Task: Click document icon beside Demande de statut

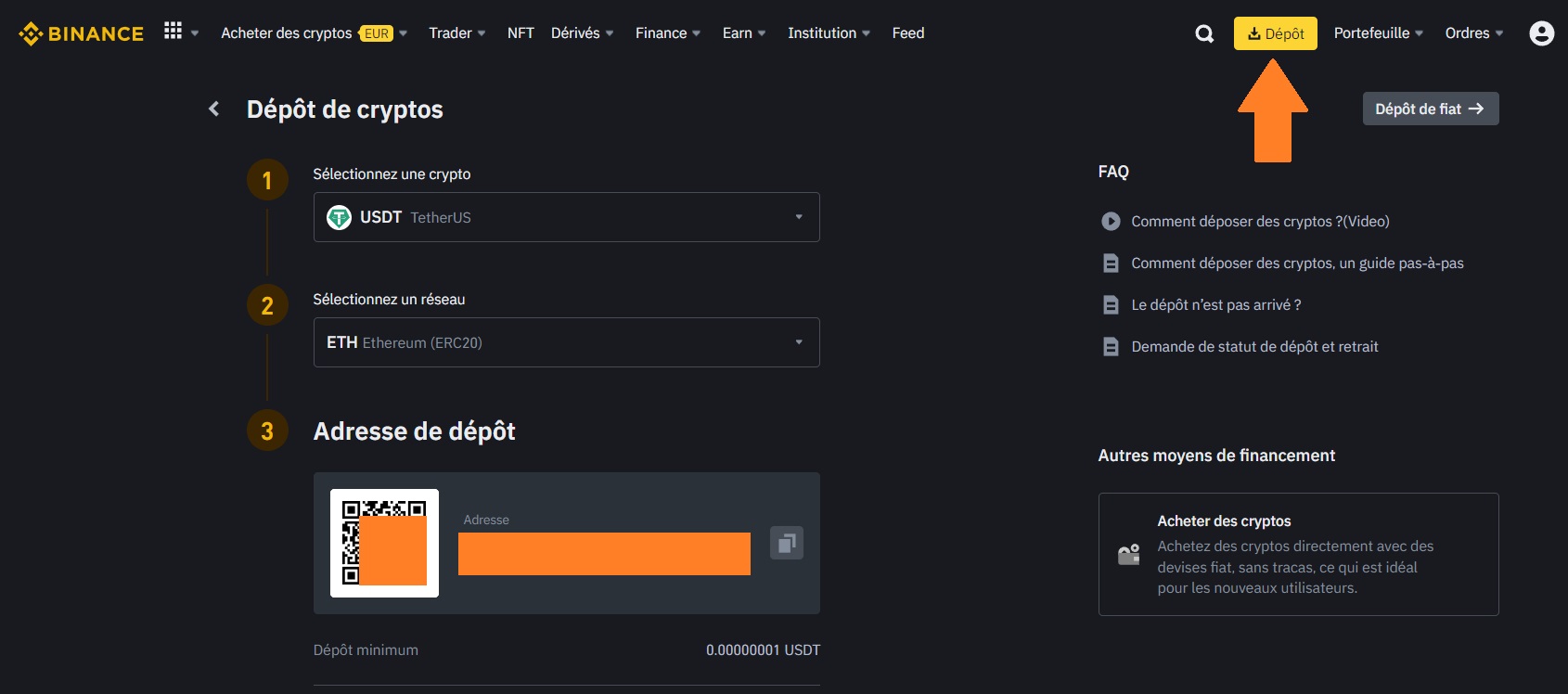Action: point(1111,347)
